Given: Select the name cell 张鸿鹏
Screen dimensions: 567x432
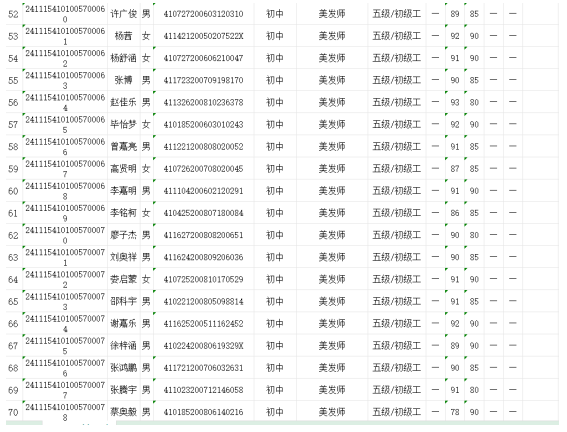Looking at the screenshot, I should [x=124, y=368].
